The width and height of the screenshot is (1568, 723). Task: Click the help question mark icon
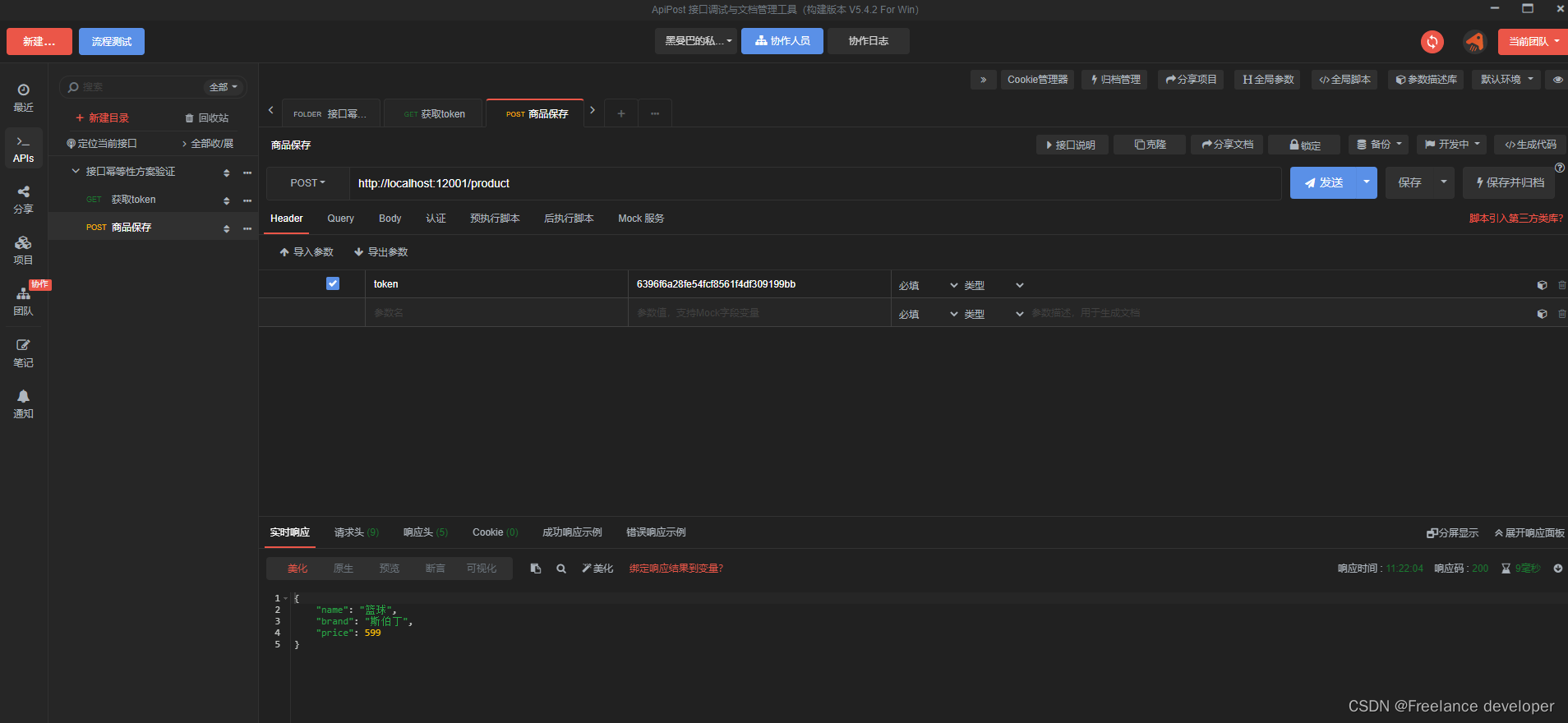pyautogui.click(x=1560, y=168)
